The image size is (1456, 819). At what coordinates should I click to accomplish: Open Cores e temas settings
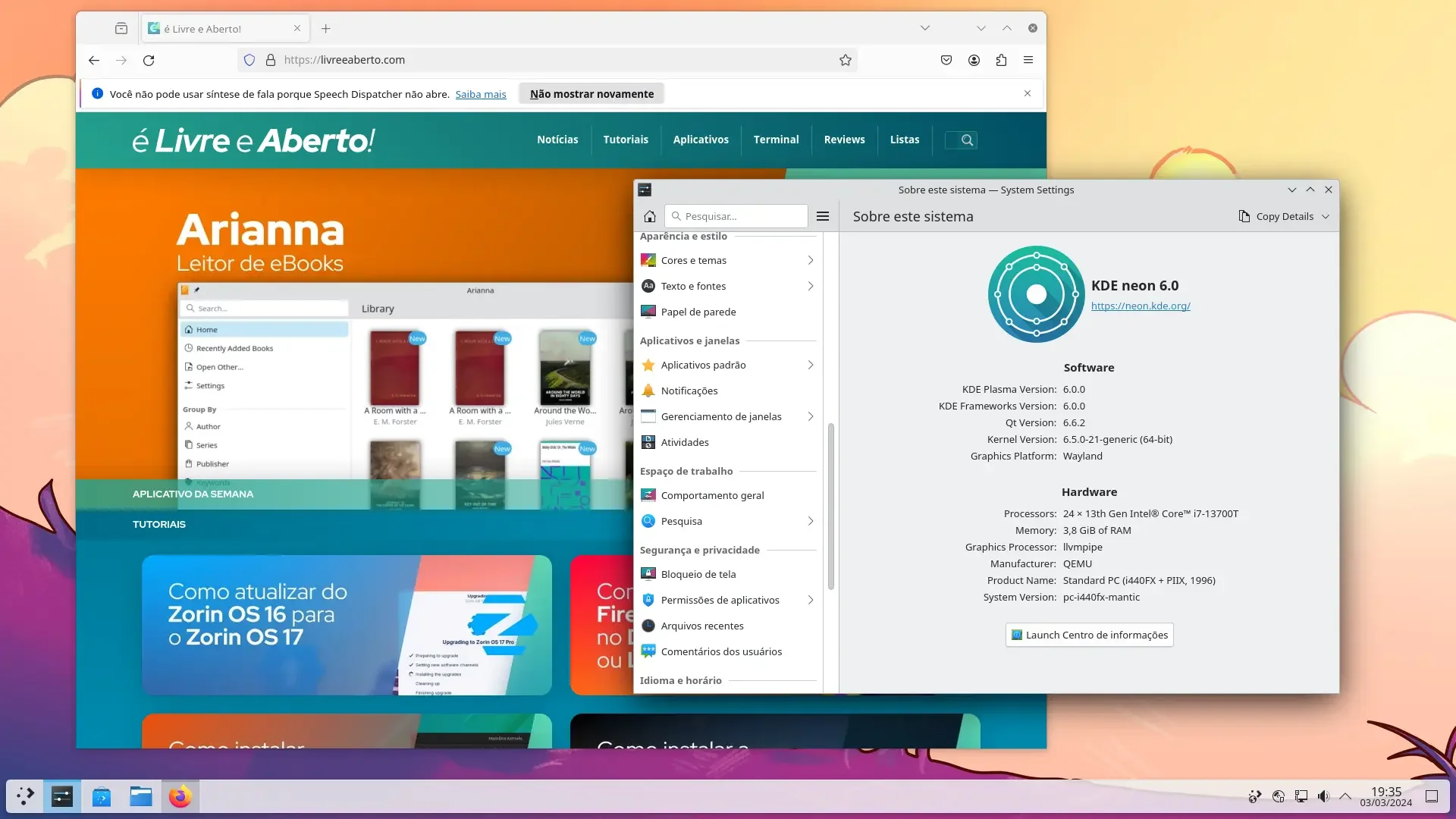728,260
